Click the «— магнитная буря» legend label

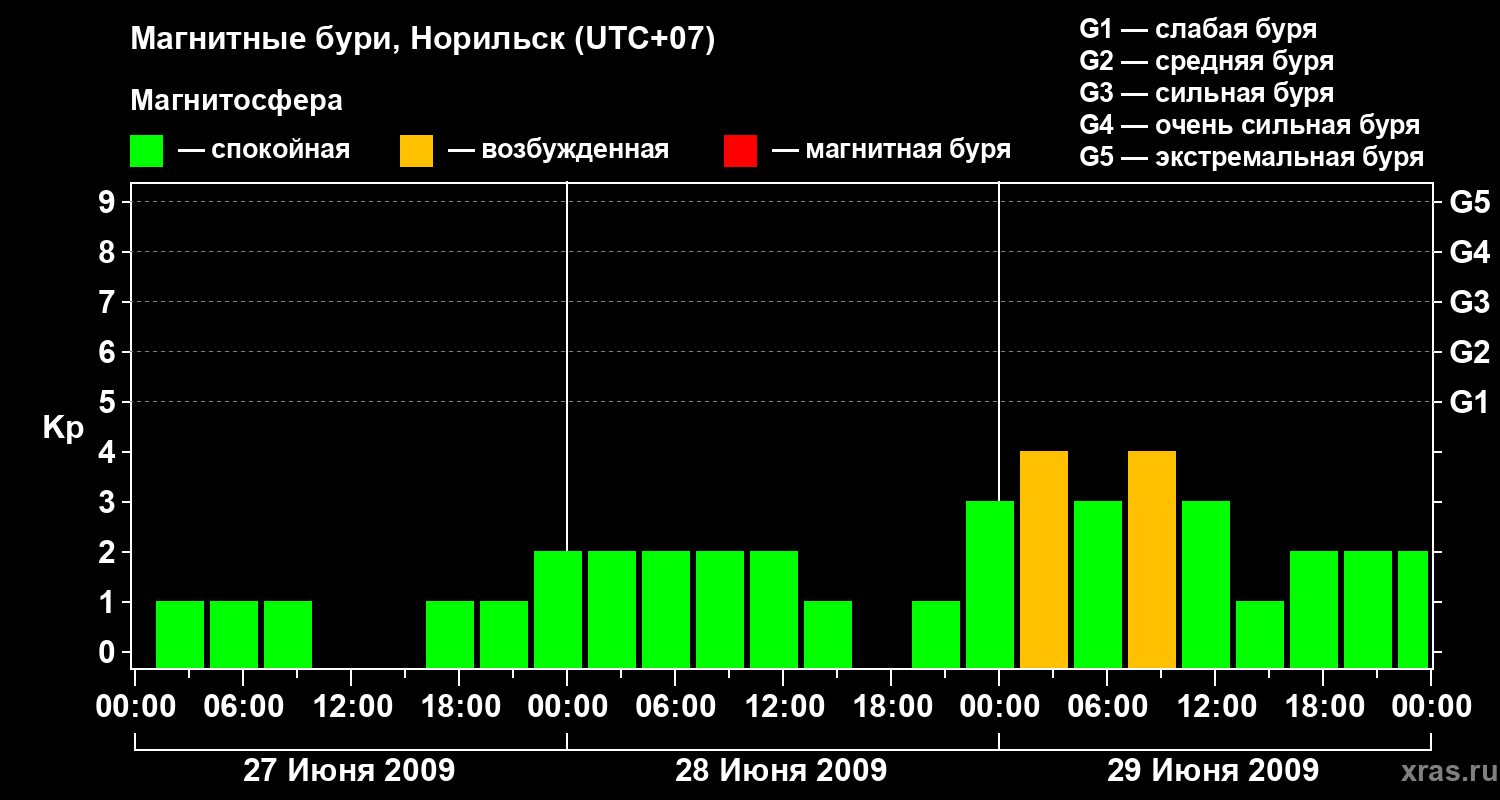click(x=891, y=150)
